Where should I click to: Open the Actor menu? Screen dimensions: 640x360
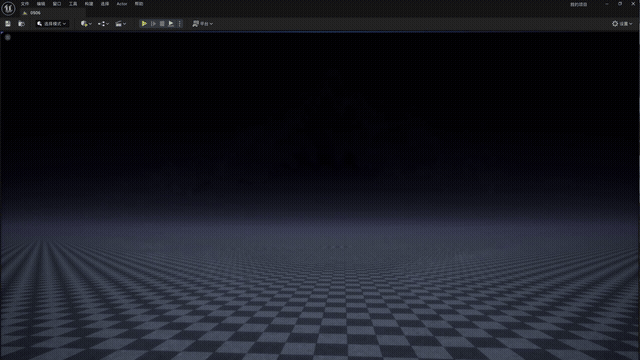(x=122, y=4)
